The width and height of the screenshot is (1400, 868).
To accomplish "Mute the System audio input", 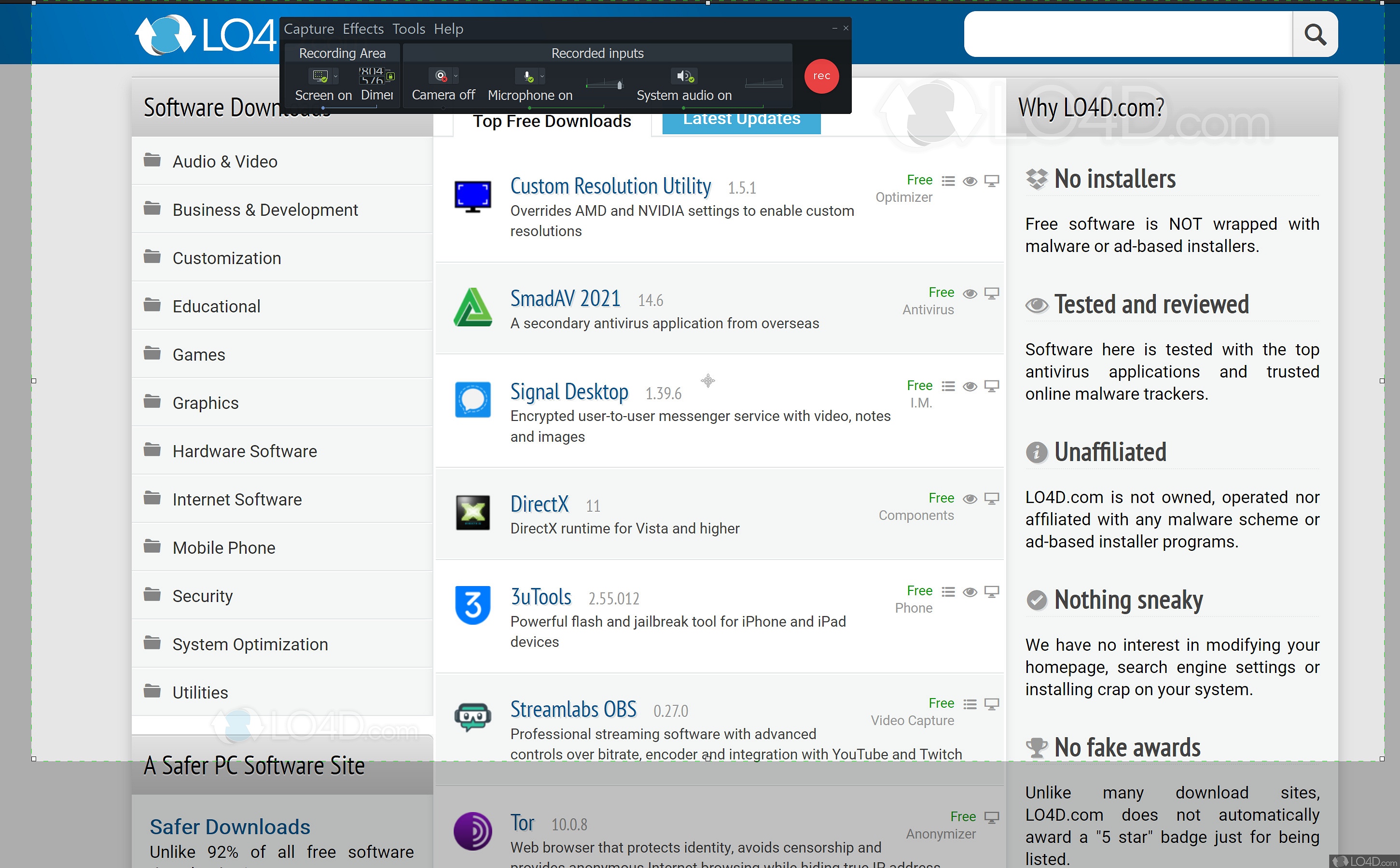I will pos(684,76).
